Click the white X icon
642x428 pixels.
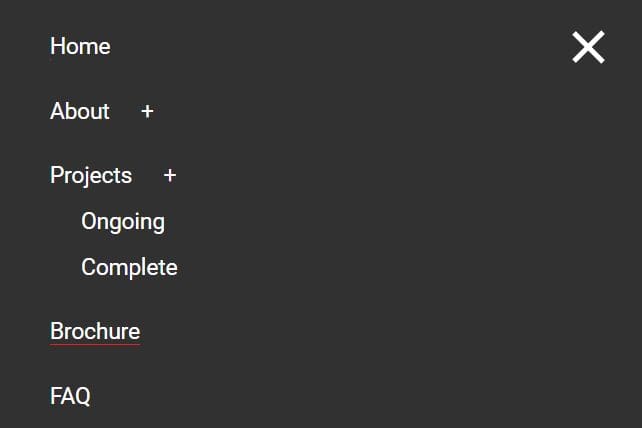pos(588,47)
